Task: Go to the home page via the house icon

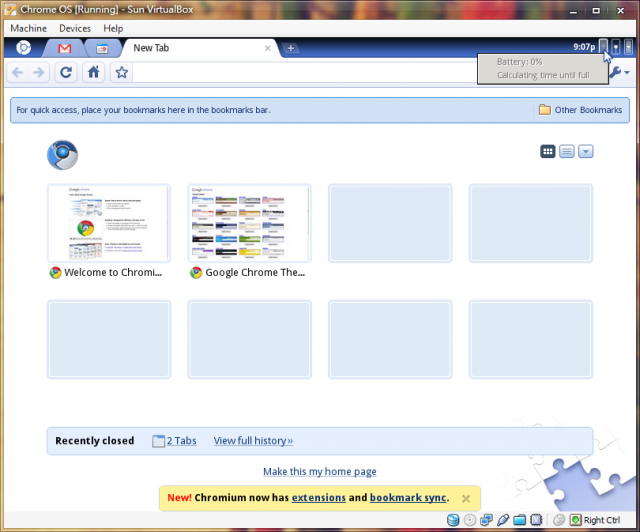Action: coord(93,73)
